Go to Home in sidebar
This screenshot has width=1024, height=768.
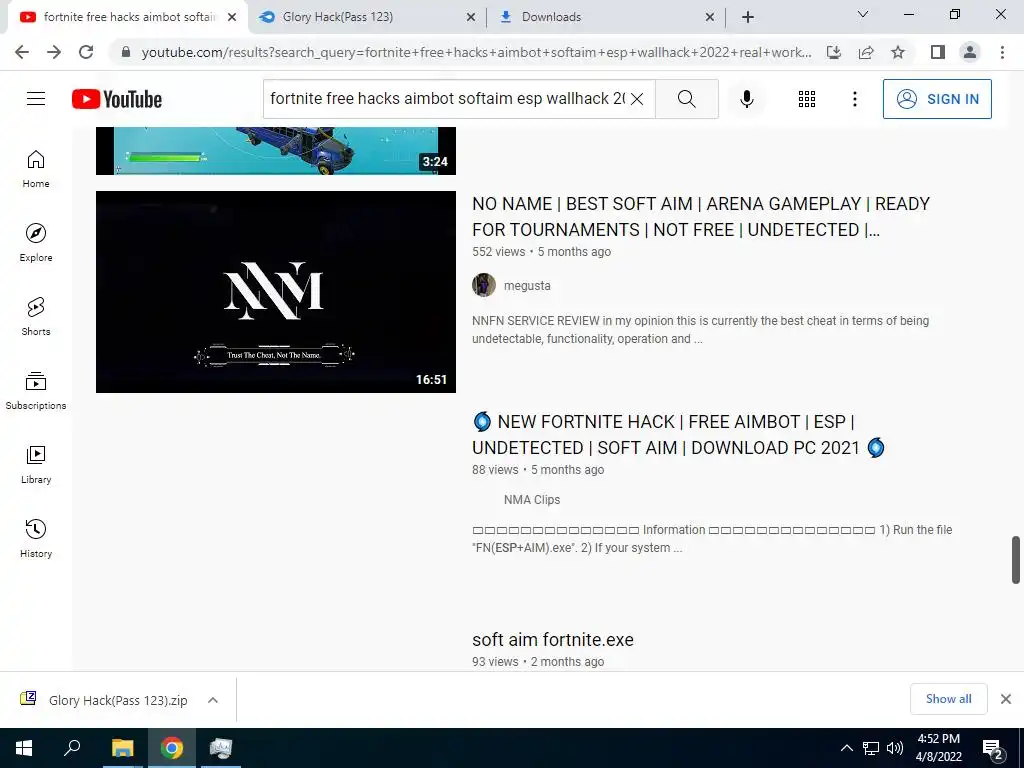point(36,169)
